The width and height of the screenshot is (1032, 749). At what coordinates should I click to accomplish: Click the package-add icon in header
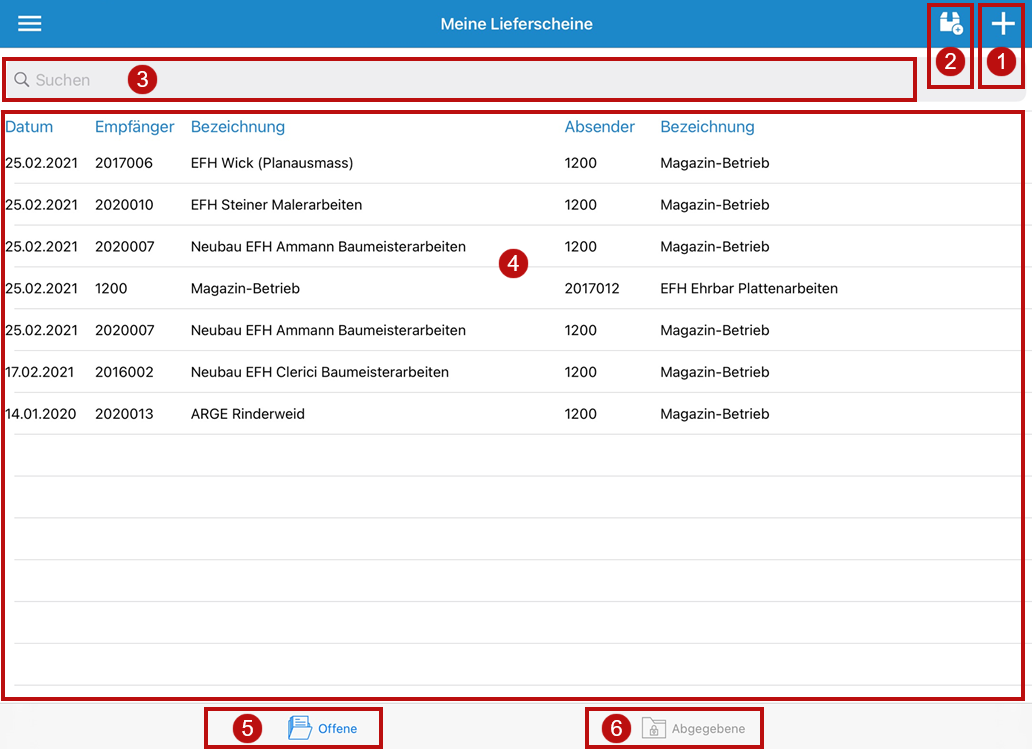[x=950, y=23]
